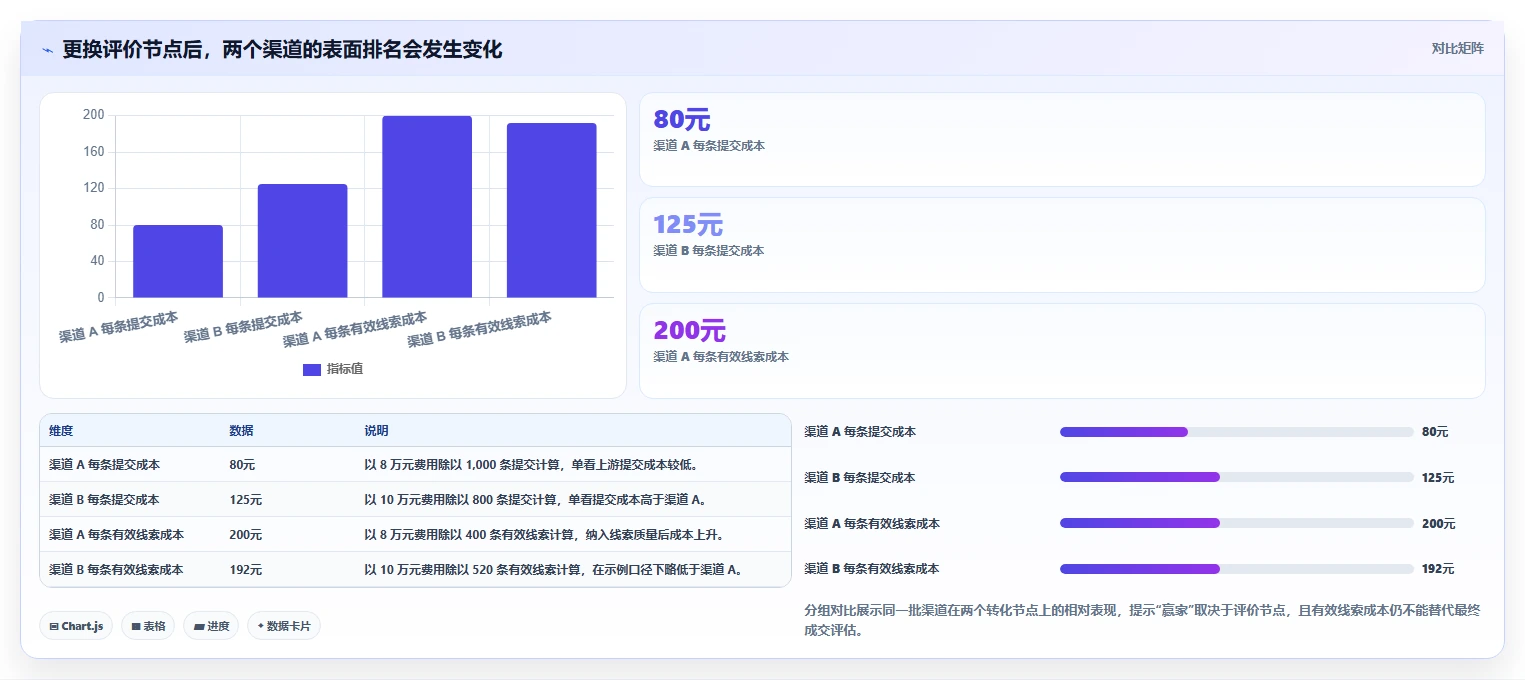Viewport: 1525px width, 680px height.
Task: Click the 125元 value in table
Action: tap(245, 500)
